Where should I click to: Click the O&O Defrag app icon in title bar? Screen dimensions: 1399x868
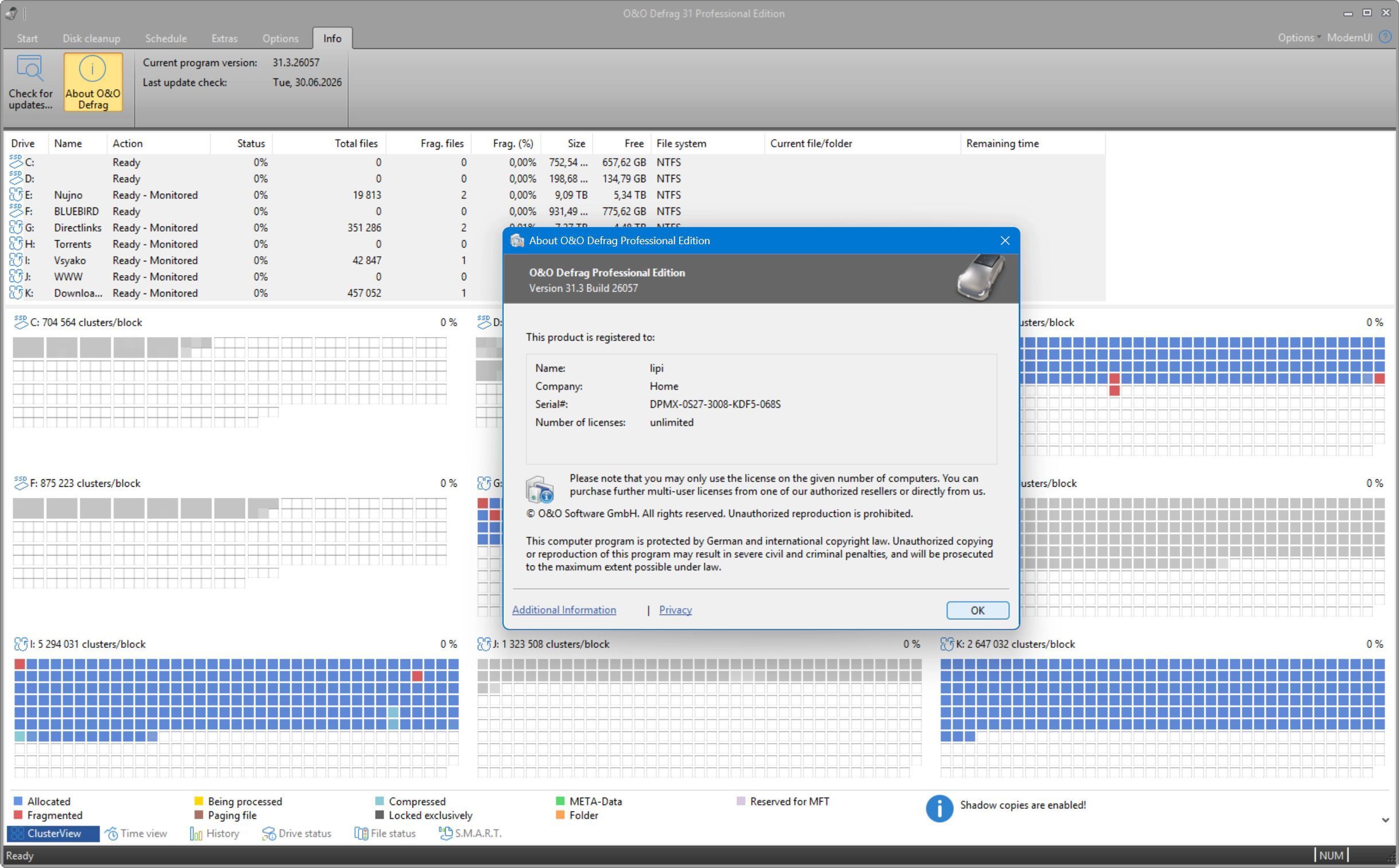(10, 13)
